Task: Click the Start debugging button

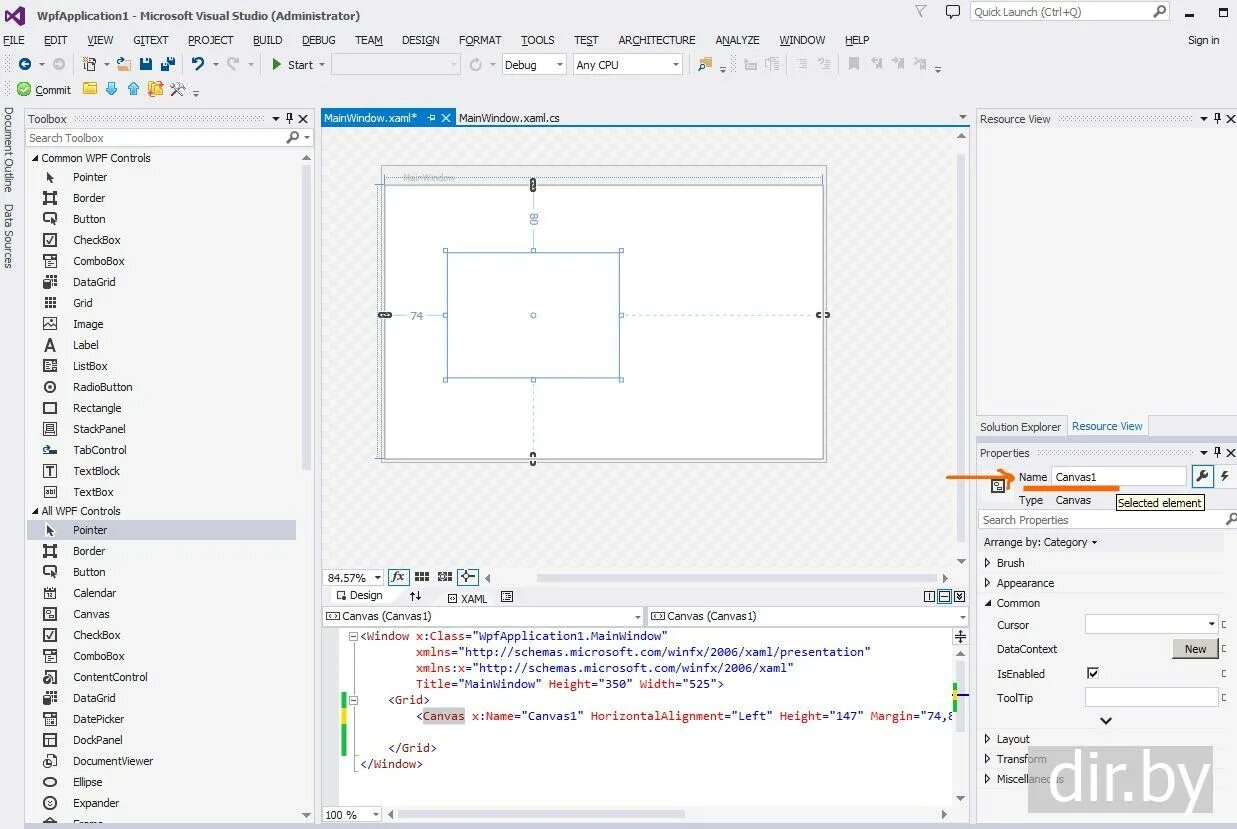Action: [292, 64]
